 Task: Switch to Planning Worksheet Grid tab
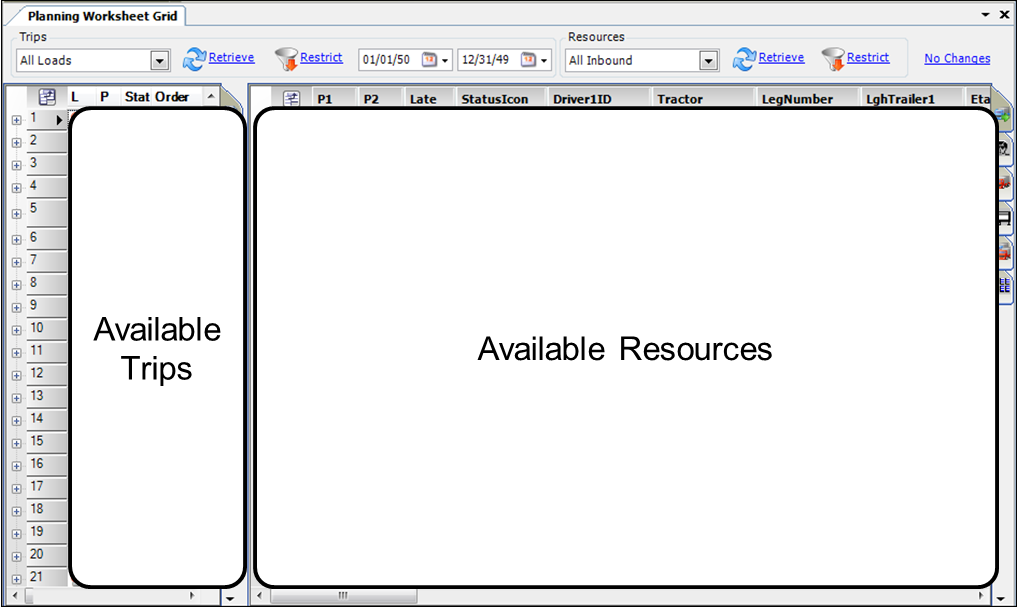(102, 16)
